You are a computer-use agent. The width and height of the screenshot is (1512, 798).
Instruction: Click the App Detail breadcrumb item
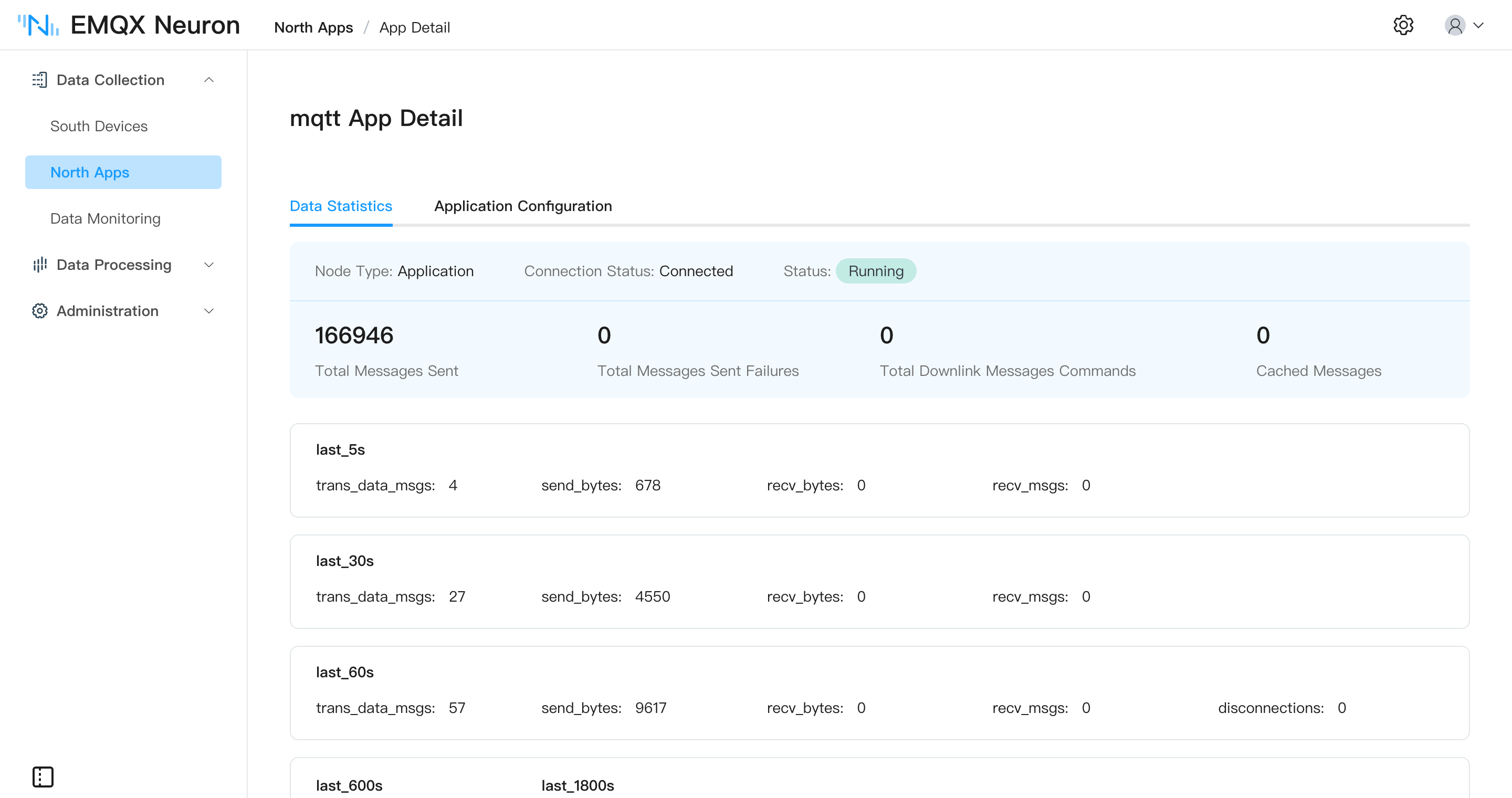[x=414, y=27]
